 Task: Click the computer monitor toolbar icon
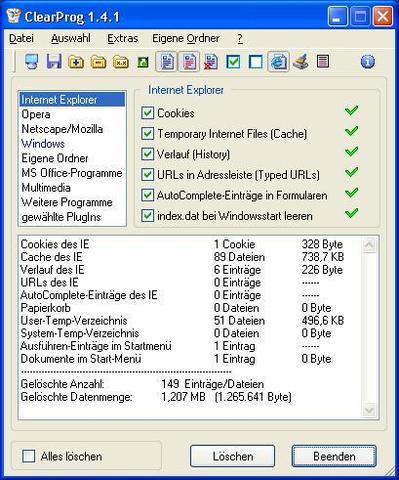pos(32,62)
